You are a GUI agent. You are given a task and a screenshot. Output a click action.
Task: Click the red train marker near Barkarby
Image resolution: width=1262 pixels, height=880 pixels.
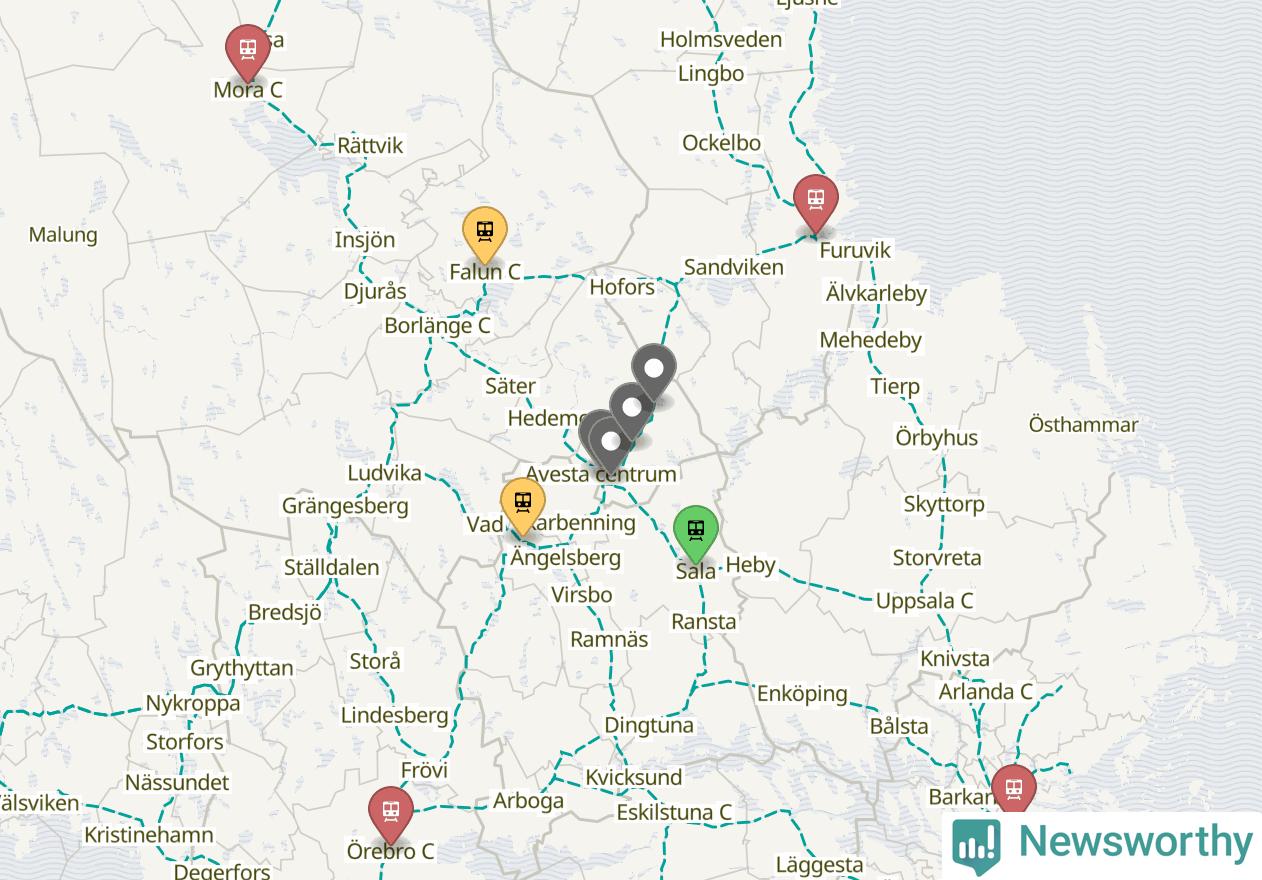pyautogui.click(x=1014, y=790)
